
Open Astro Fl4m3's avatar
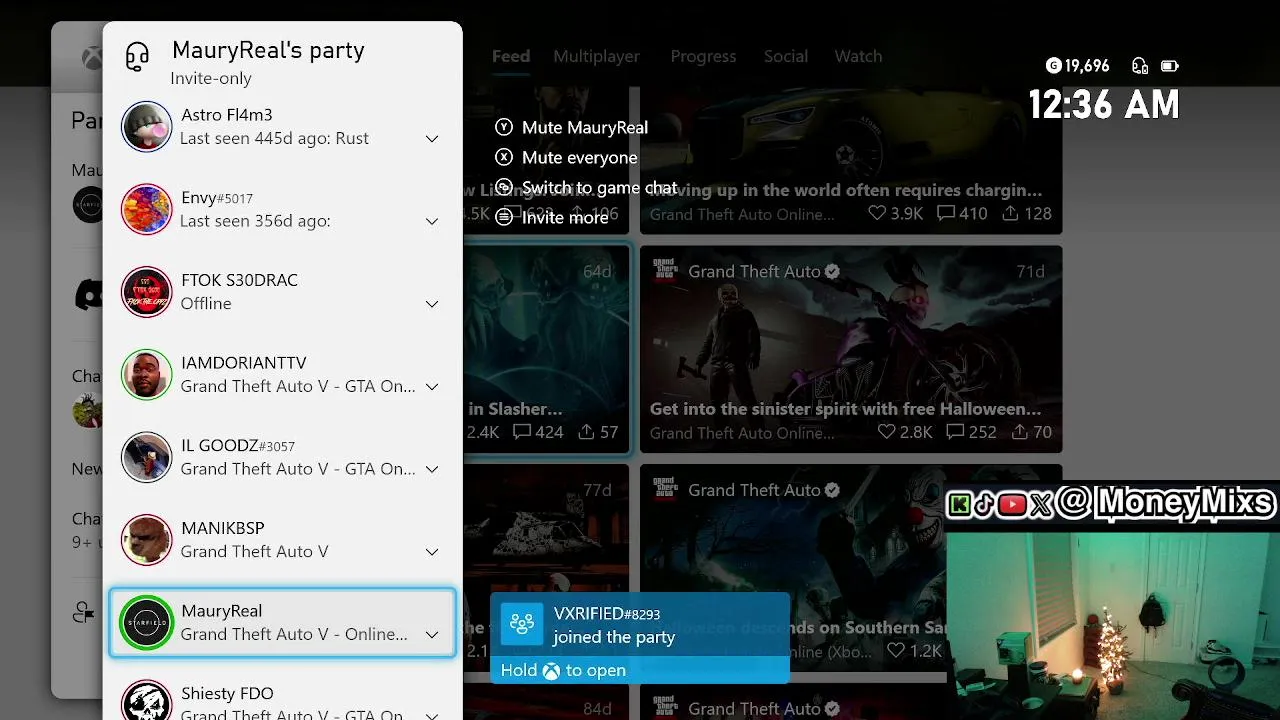point(147,127)
